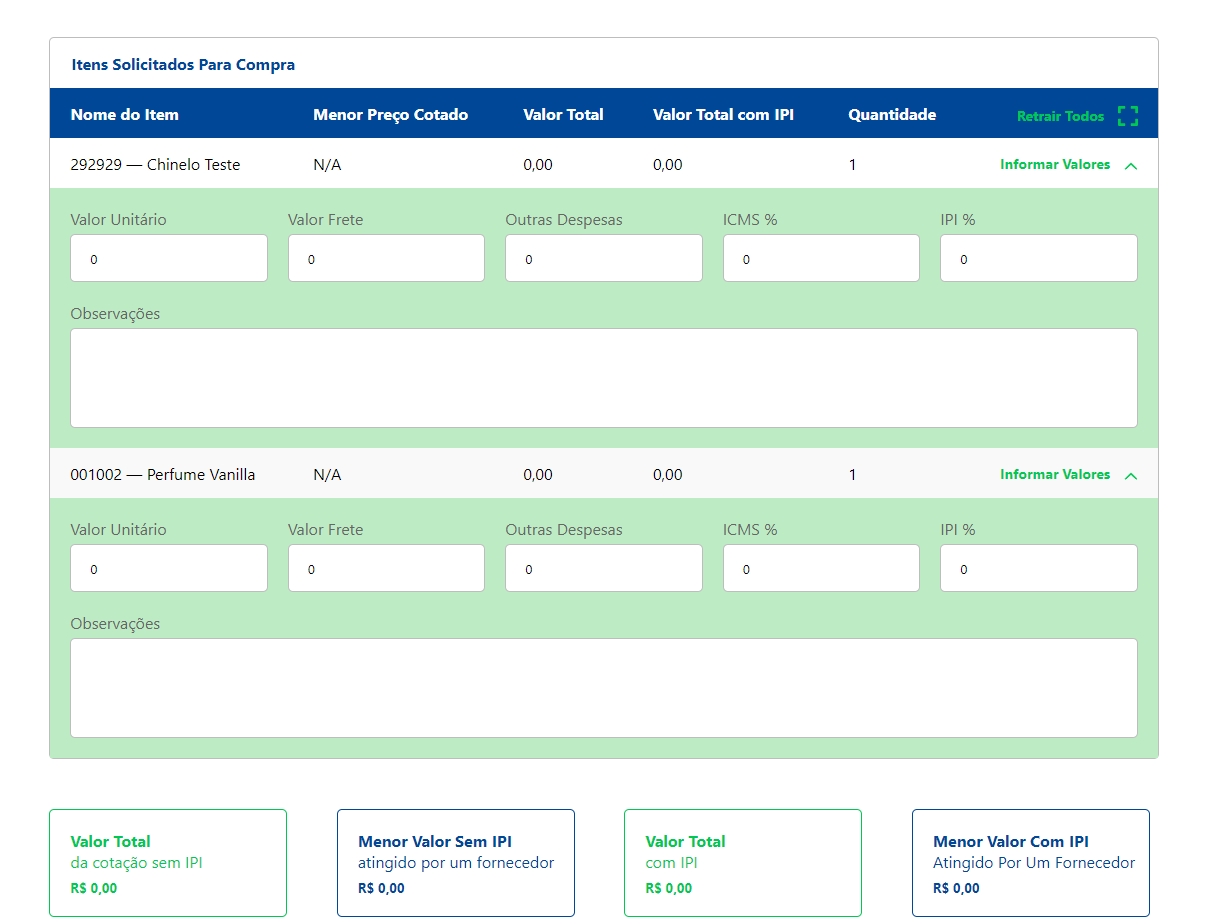Screen dimensions: 1206x924
Task: Focus Valor Frete field for Chinelo Teste
Action: point(386,259)
